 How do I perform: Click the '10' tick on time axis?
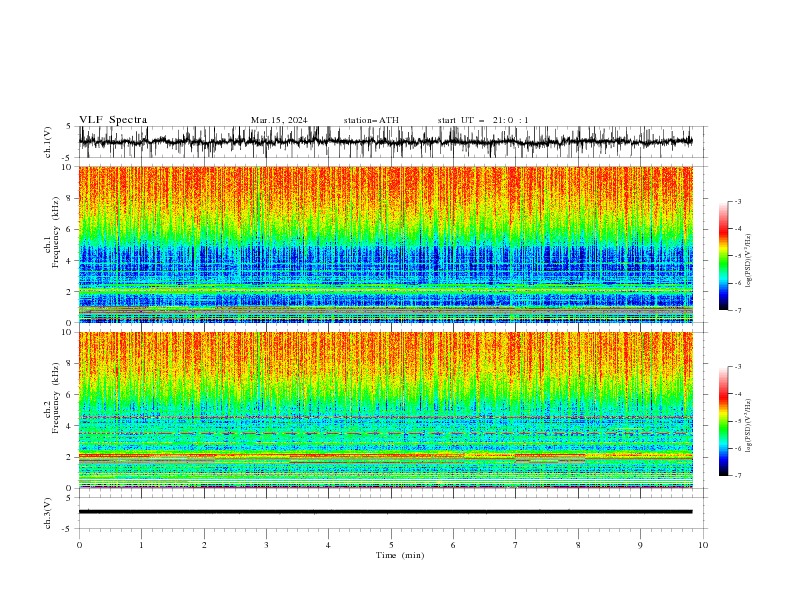pyautogui.click(x=703, y=545)
